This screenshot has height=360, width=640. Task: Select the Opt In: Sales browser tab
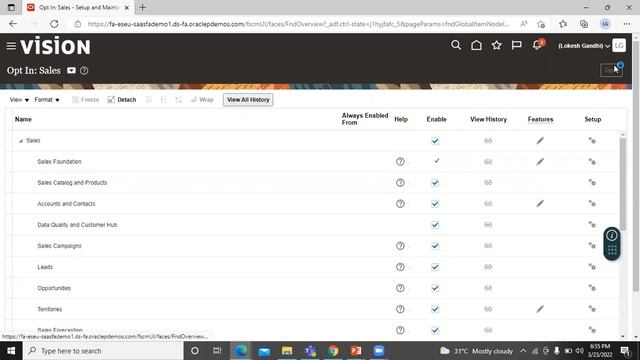(78, 7)
